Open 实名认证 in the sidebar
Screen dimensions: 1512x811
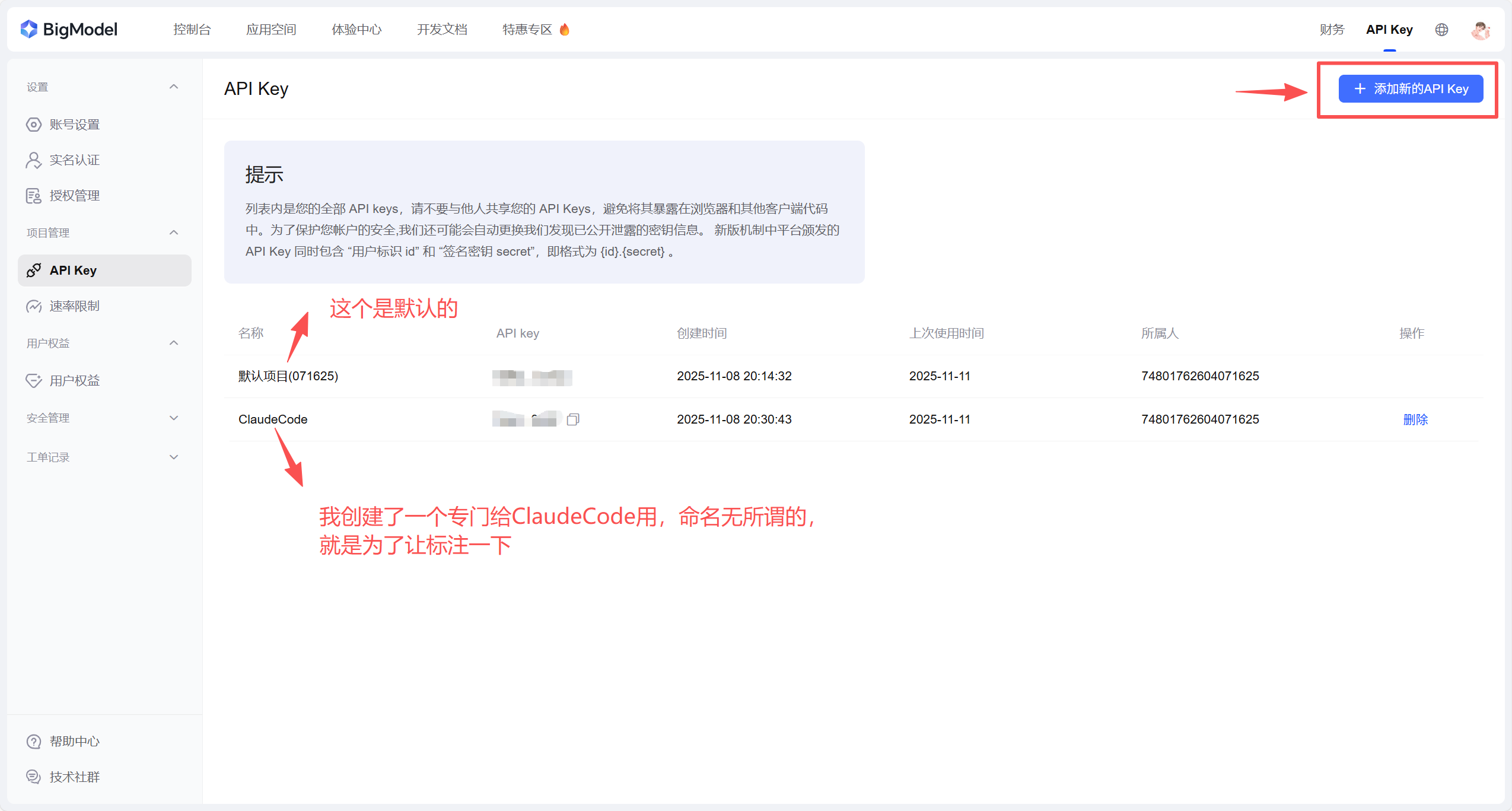click(75, 160)
